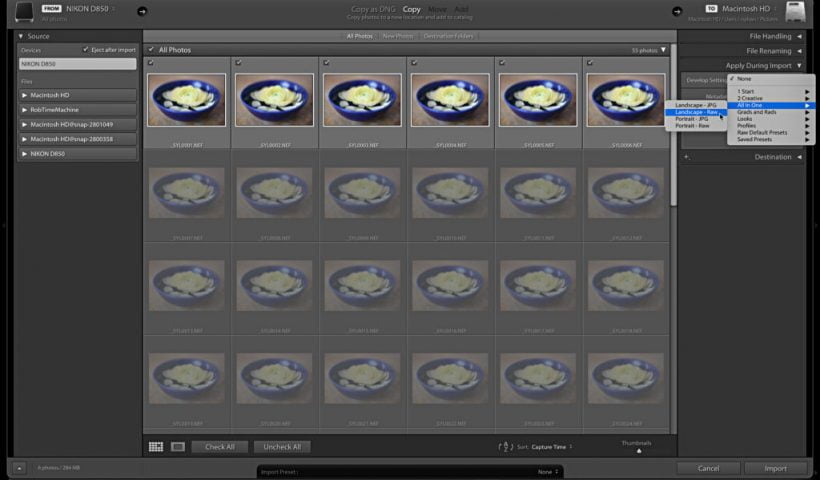Choose Grads and Rads preset submenu
Screen dimensions: 820x480
(762, 112)
